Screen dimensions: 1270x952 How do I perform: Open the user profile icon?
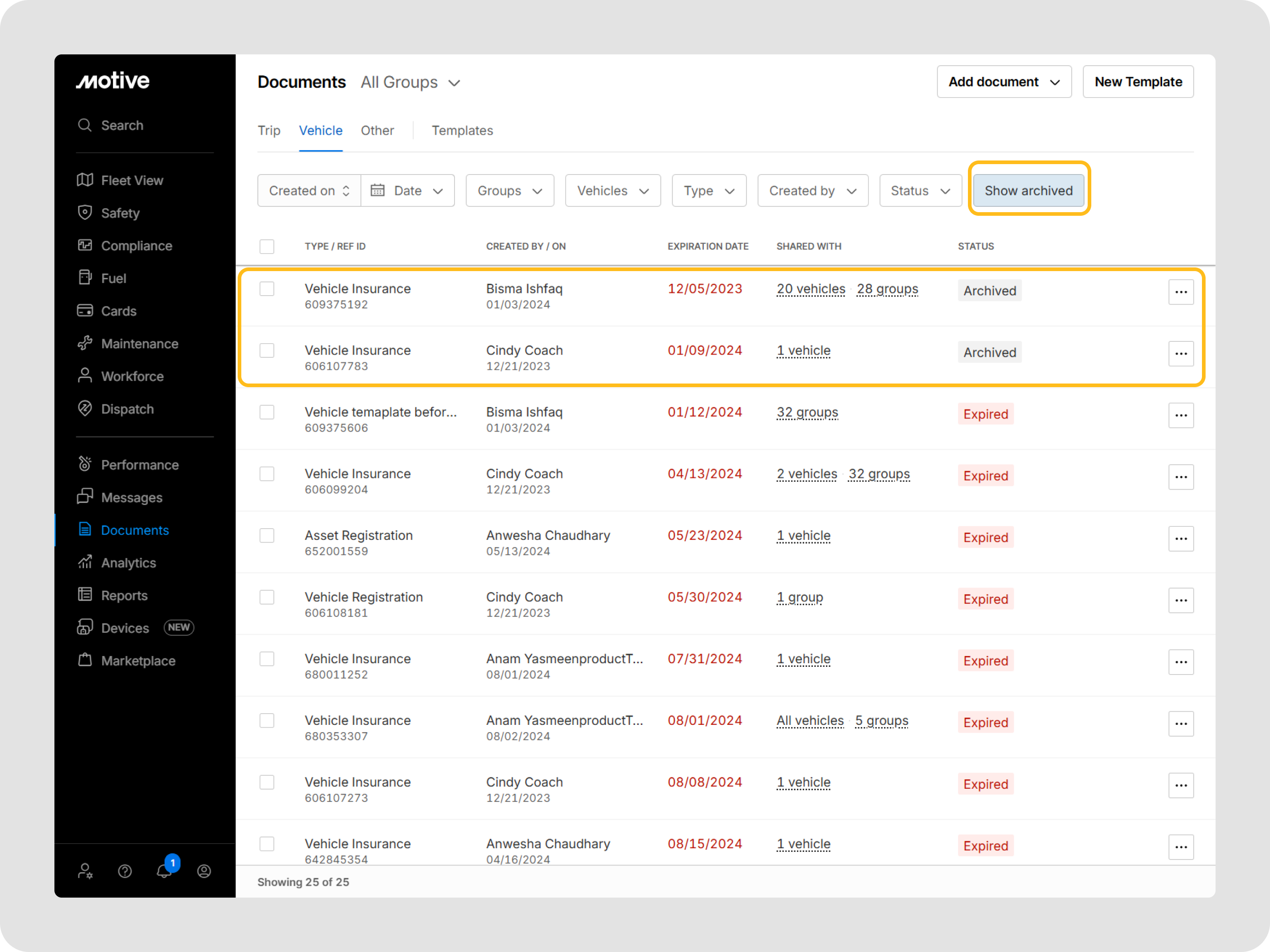204,871
